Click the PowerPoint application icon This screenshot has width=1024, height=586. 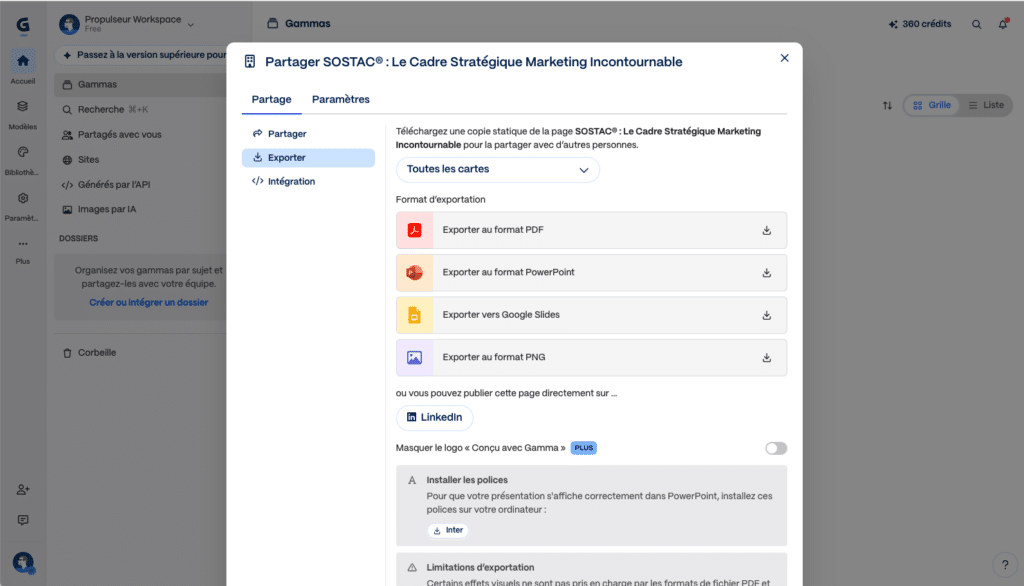pyautogui.click(x=414, y=272)
